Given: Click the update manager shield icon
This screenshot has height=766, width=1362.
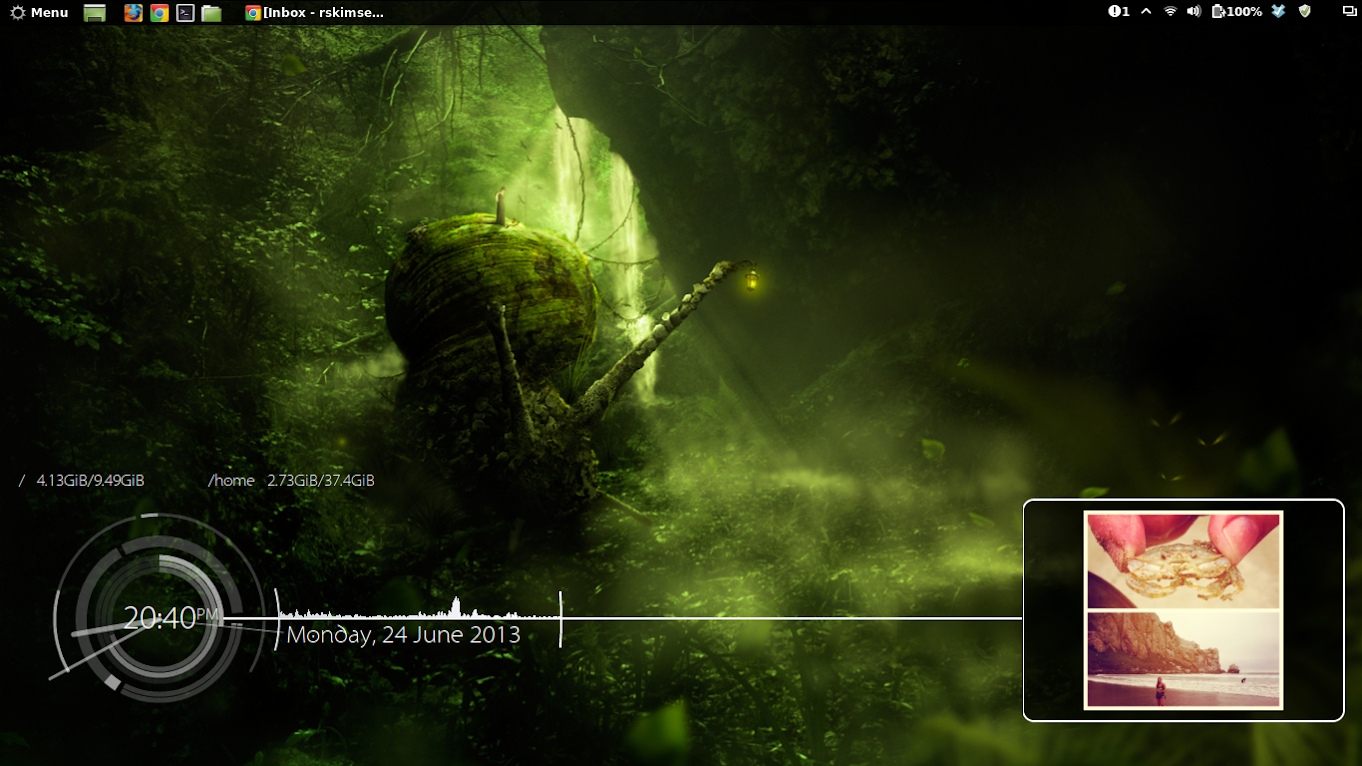Looking at the screenshot, I should point(1304,12).
